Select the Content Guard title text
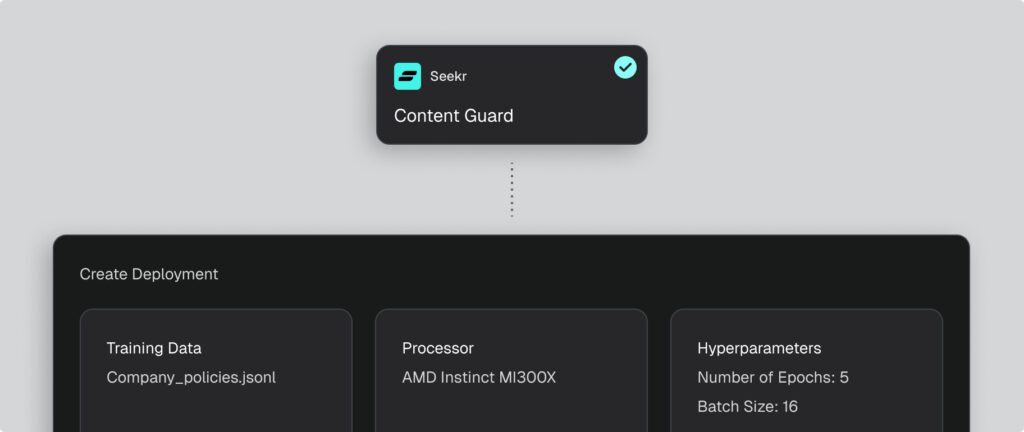The width and height of the screenshot is (1024, 432). [453, 116]
